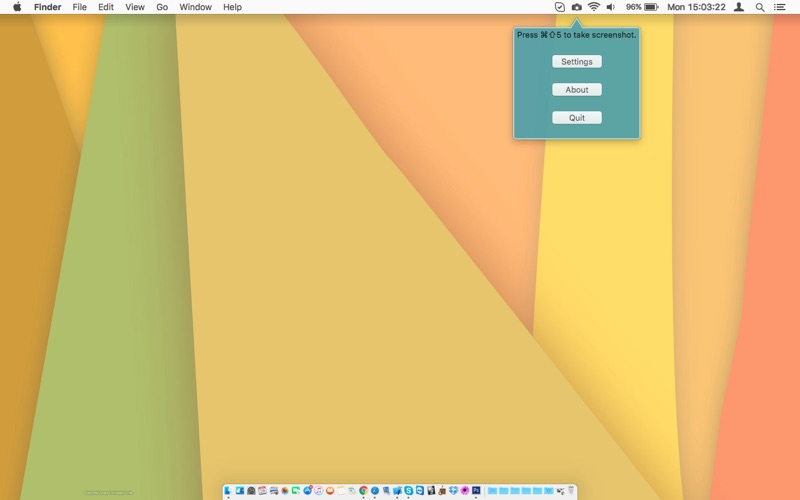Open the Go menu
This screenshot has height=500, width=800.
162,7
